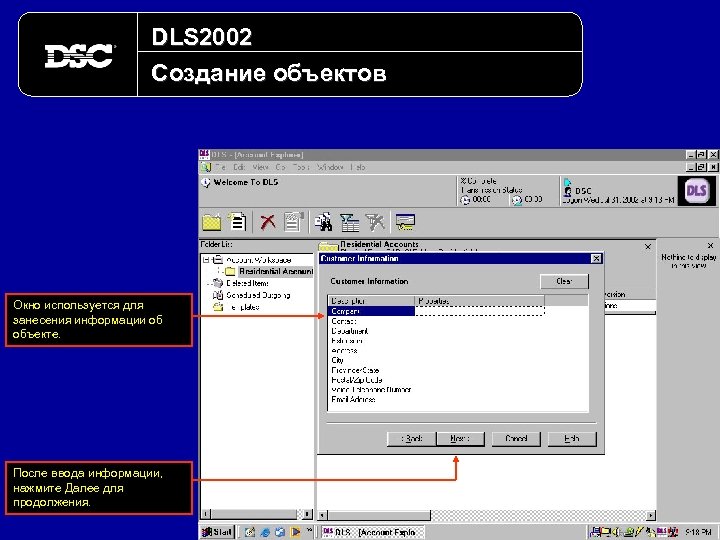The height and width of the screenshot is (540, 720).
Task: Click folder list horizontal scrollbar right arrow
Action: coord(308,514)
